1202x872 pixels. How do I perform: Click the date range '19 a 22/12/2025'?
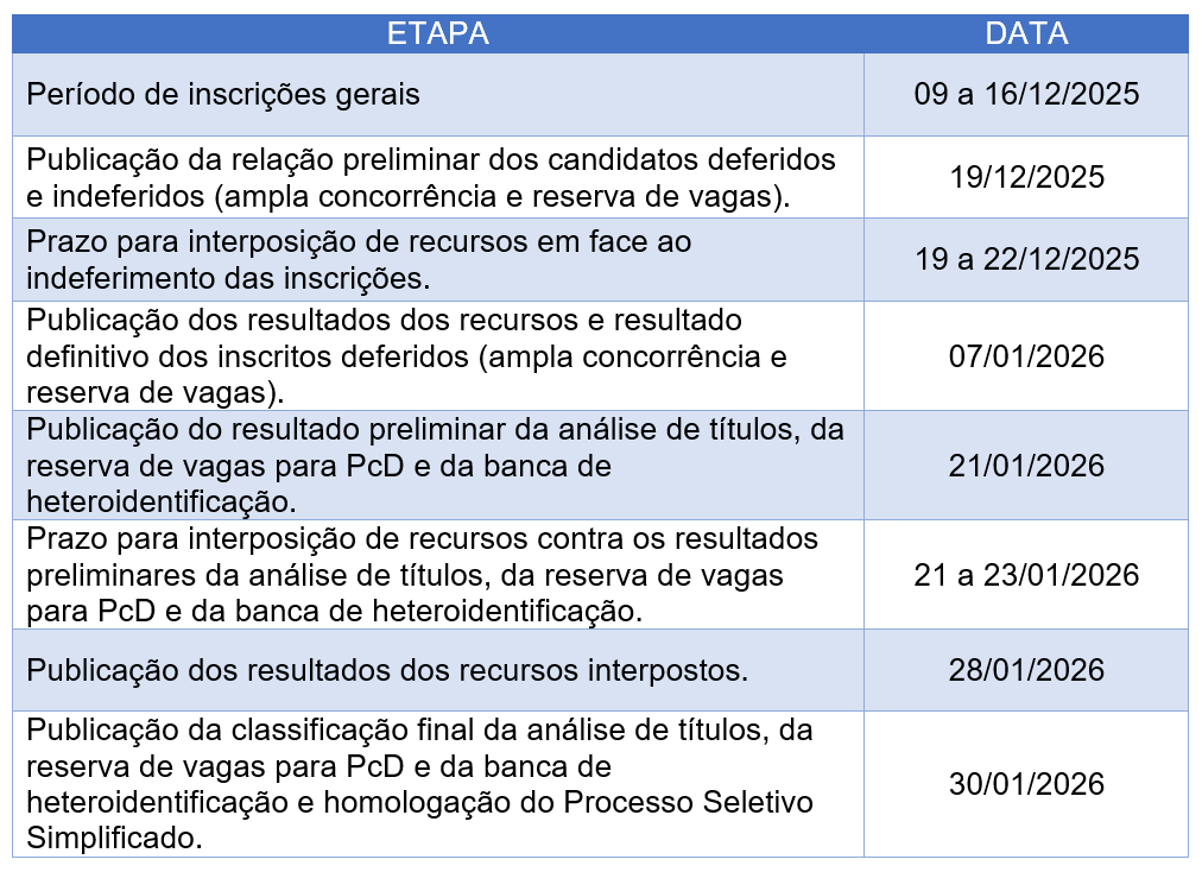click(x=1026, y=259)
